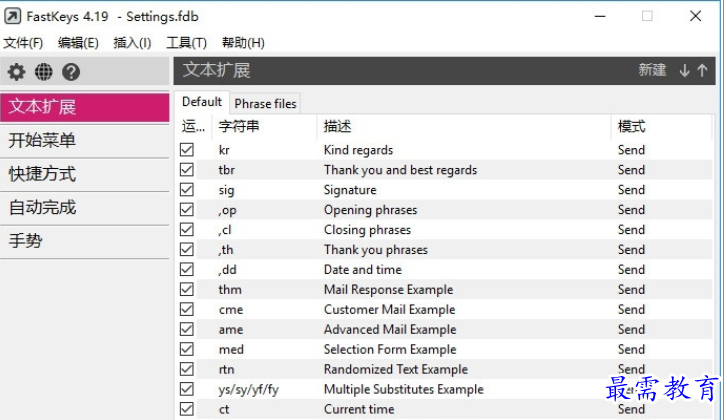This screenshot has height=420, width=727.
Task: Click the Send mode of kr row
Action: coord(631,150)
